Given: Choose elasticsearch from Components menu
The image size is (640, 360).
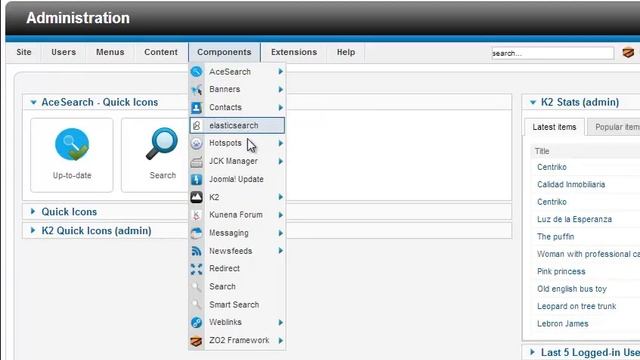Looking at the screenshot, I should 237,125.
